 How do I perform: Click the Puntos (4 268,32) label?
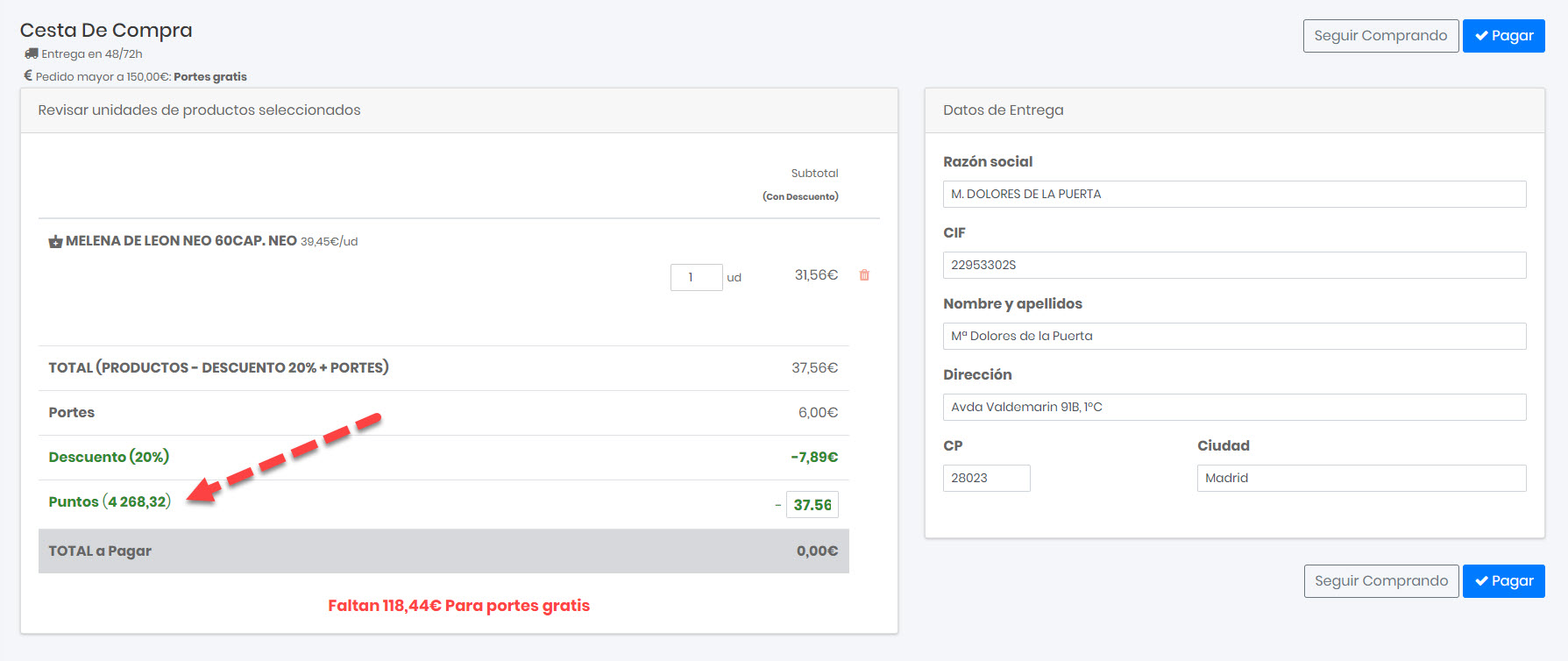(x=110, y=501)
